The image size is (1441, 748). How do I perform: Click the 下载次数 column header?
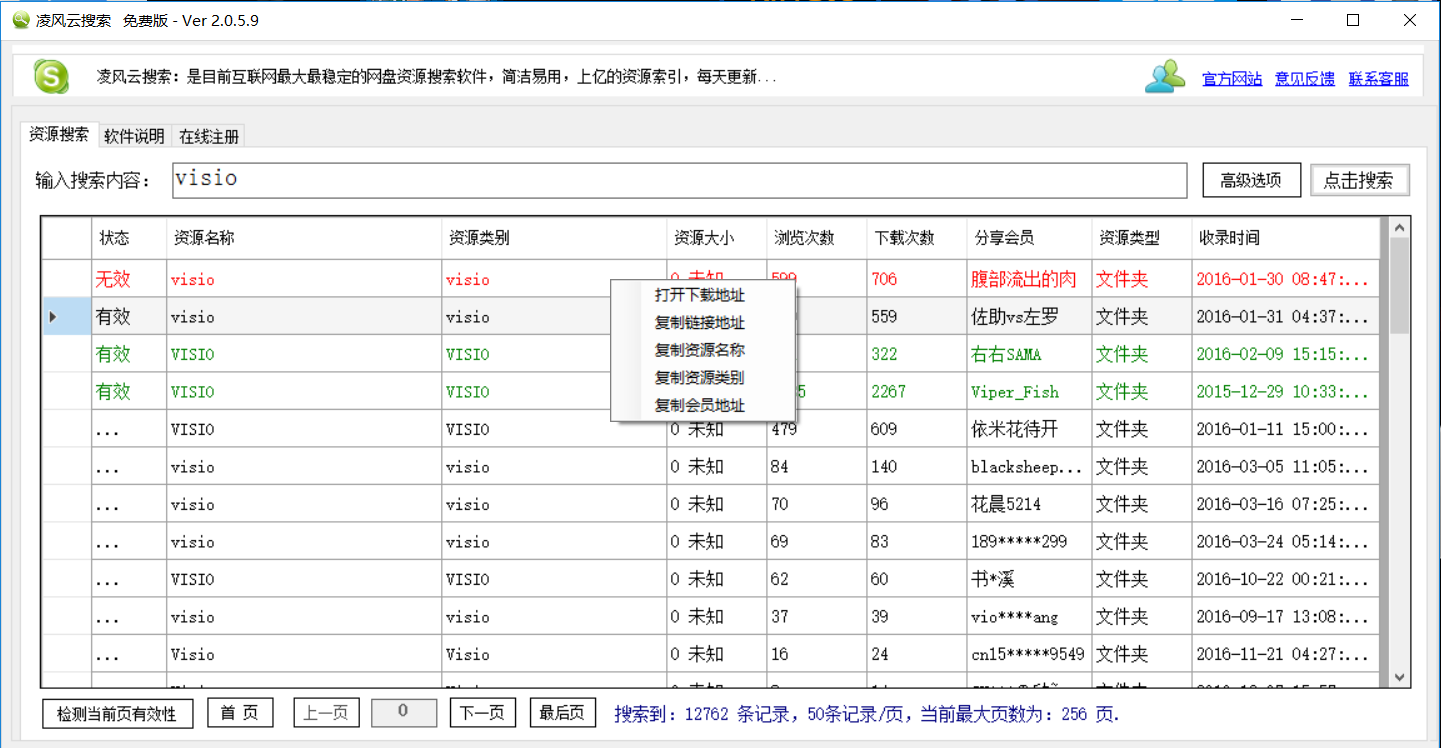tap(916, 238)
